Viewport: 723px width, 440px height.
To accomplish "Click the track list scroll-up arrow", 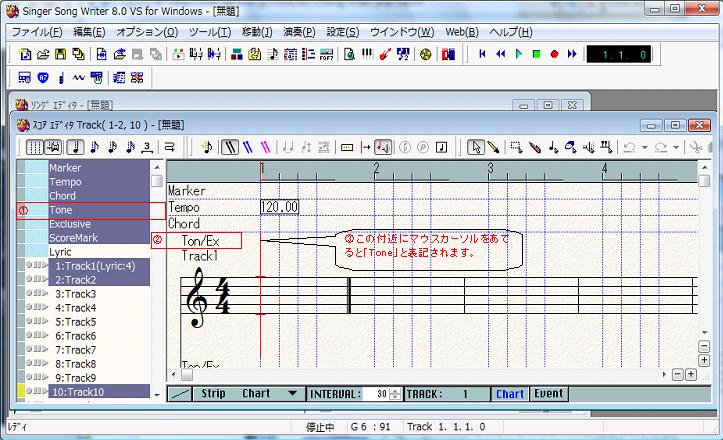I will point(157,167).
